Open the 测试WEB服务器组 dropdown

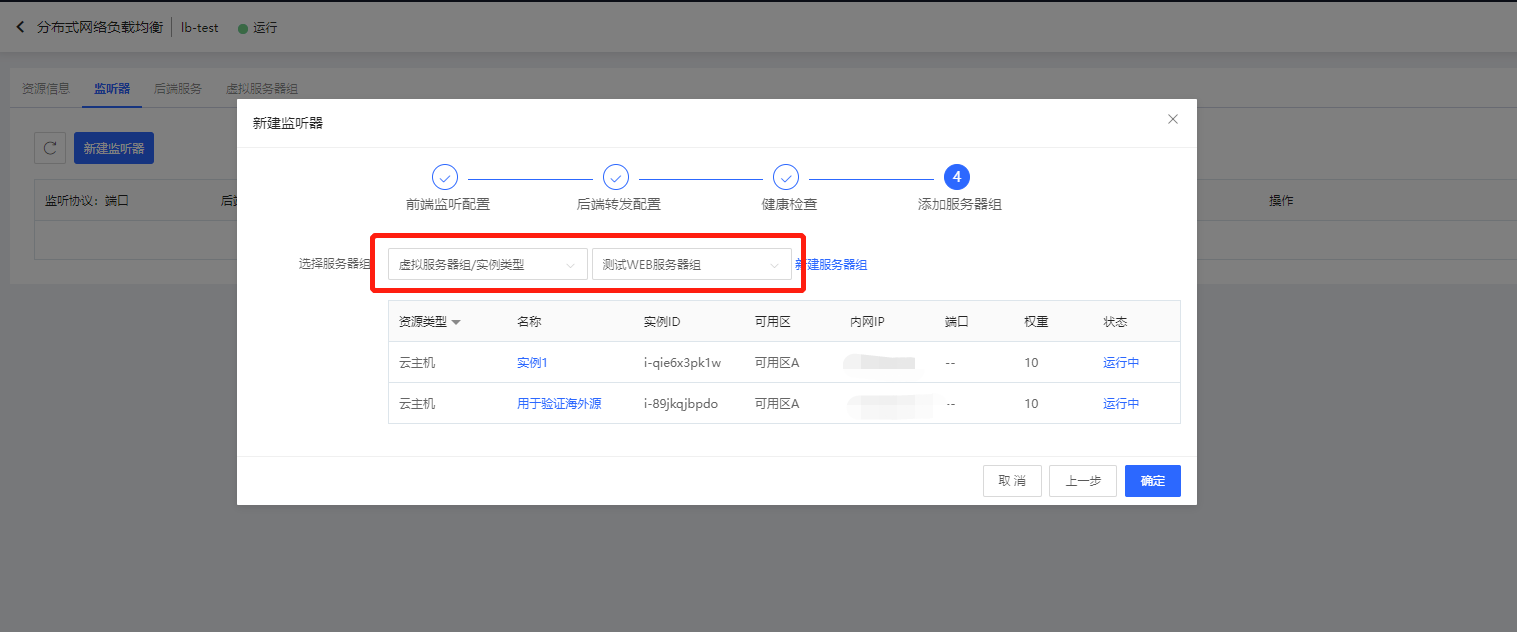(x=691, y=265)
